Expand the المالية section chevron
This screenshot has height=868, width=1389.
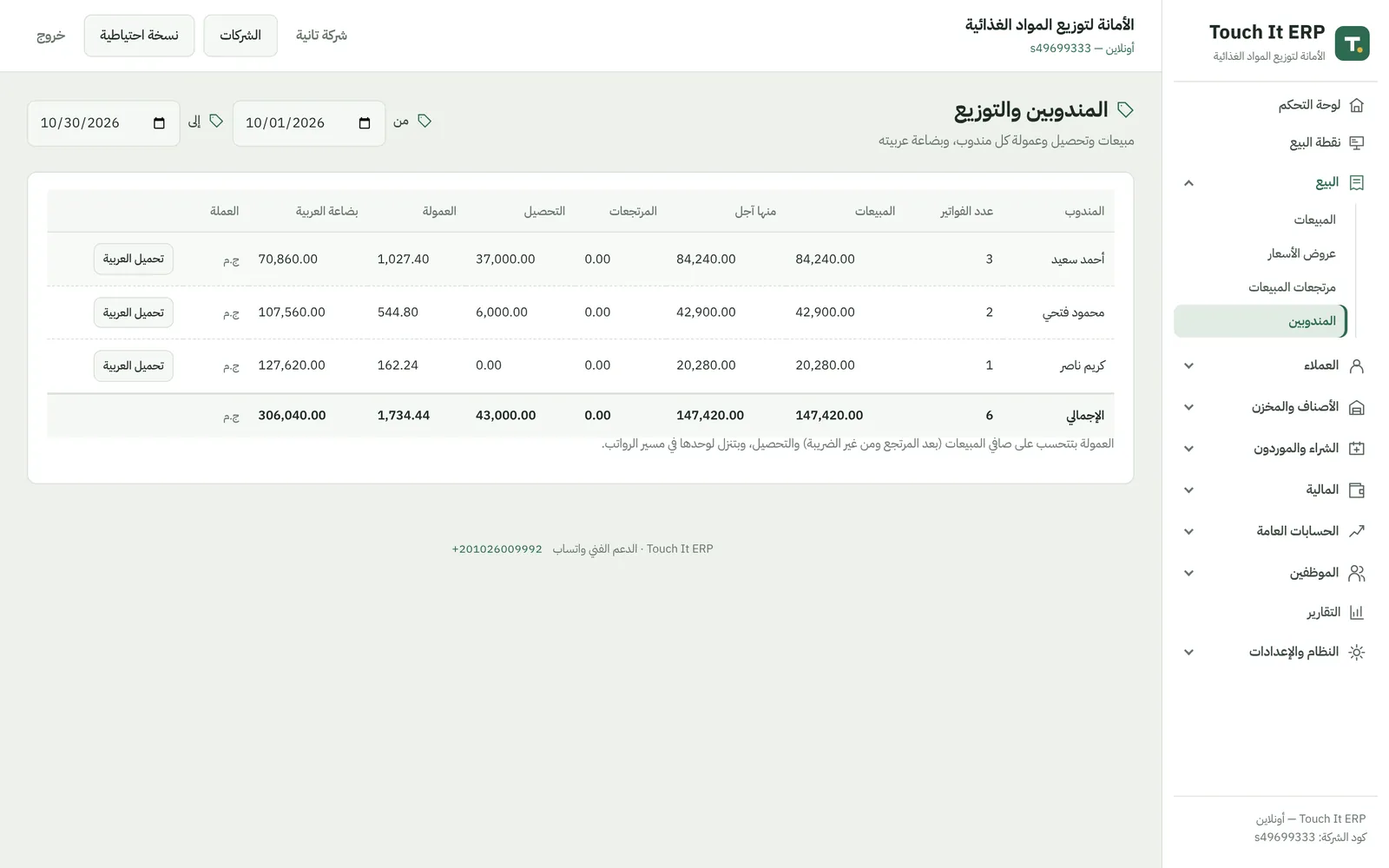[x=1189, y=490]
